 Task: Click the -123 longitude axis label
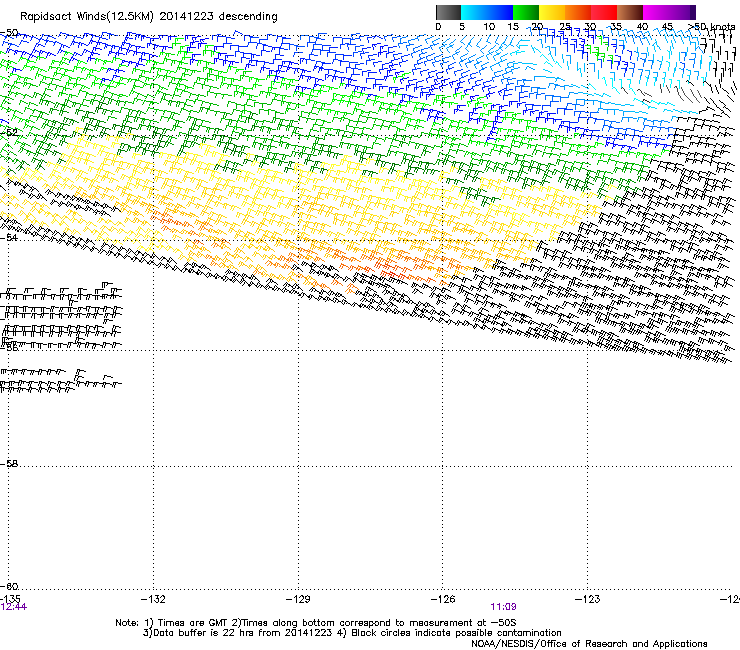tap(588, 599)
